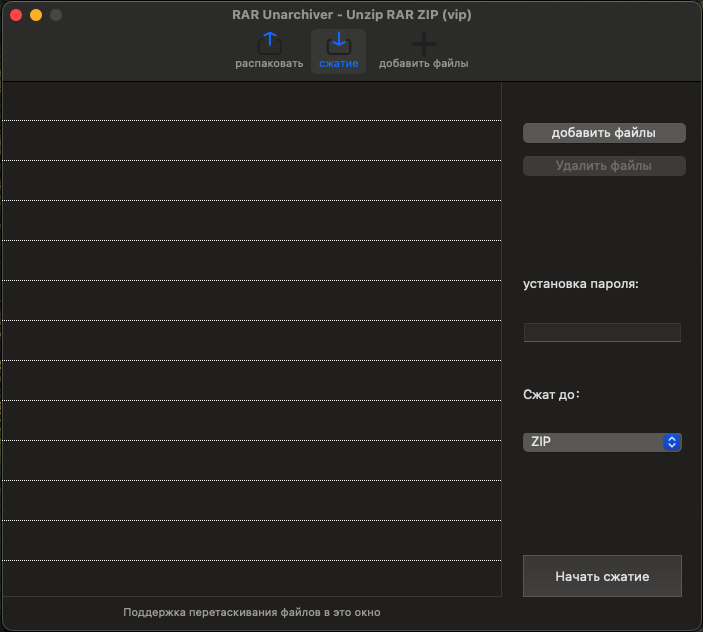
Task: Start compression with Начать сжатие button
Action: (602, 576)
